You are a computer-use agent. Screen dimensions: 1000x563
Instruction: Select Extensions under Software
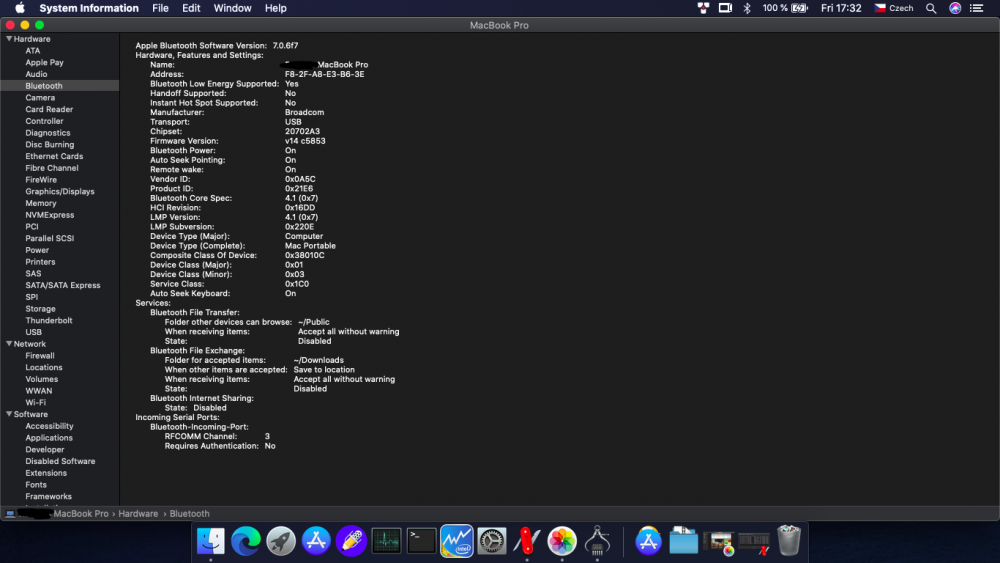coord(46,473)
